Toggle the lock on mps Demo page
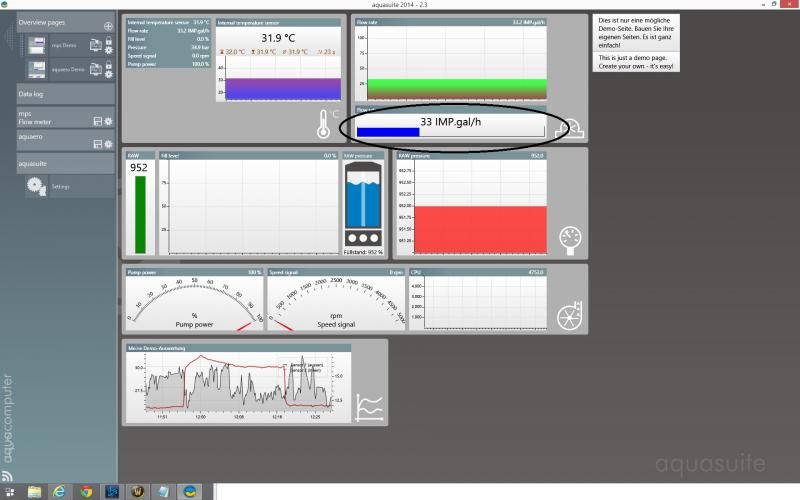The image size is (800, 500). tap(108, 39)
